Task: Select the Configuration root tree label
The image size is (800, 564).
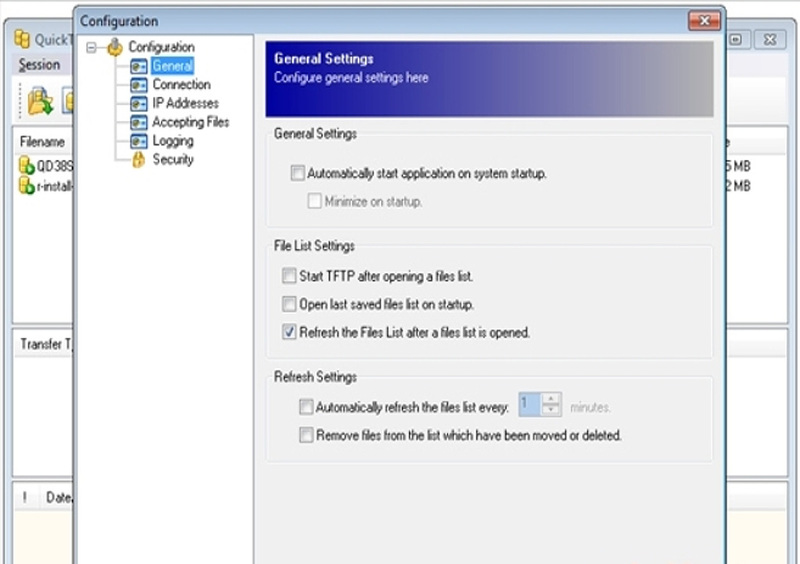Action: click(x=161, y=47)
